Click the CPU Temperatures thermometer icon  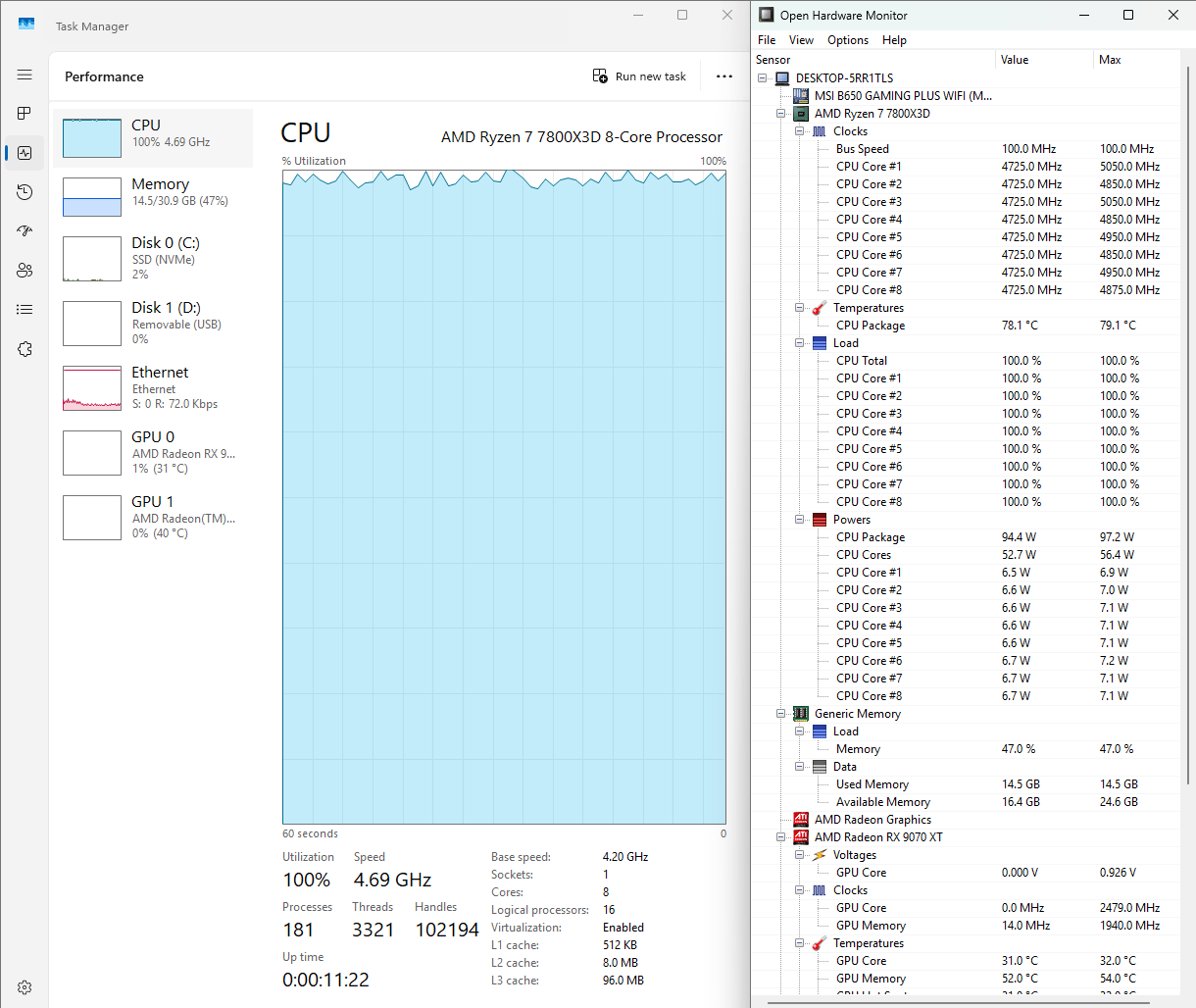pyautogui.click(x=820, y=308)
